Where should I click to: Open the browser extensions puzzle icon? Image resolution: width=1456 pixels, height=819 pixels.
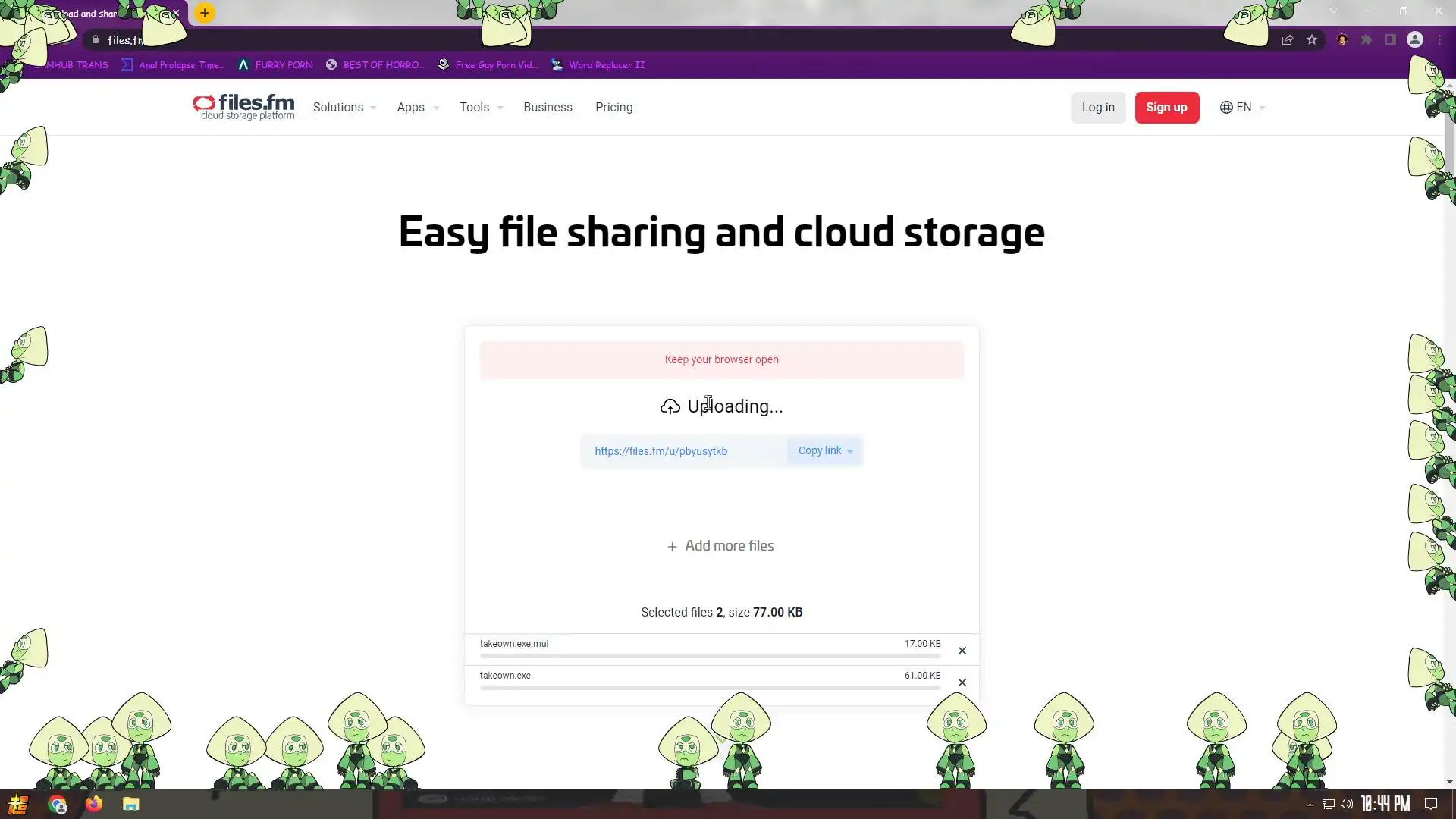[1367, 40]
